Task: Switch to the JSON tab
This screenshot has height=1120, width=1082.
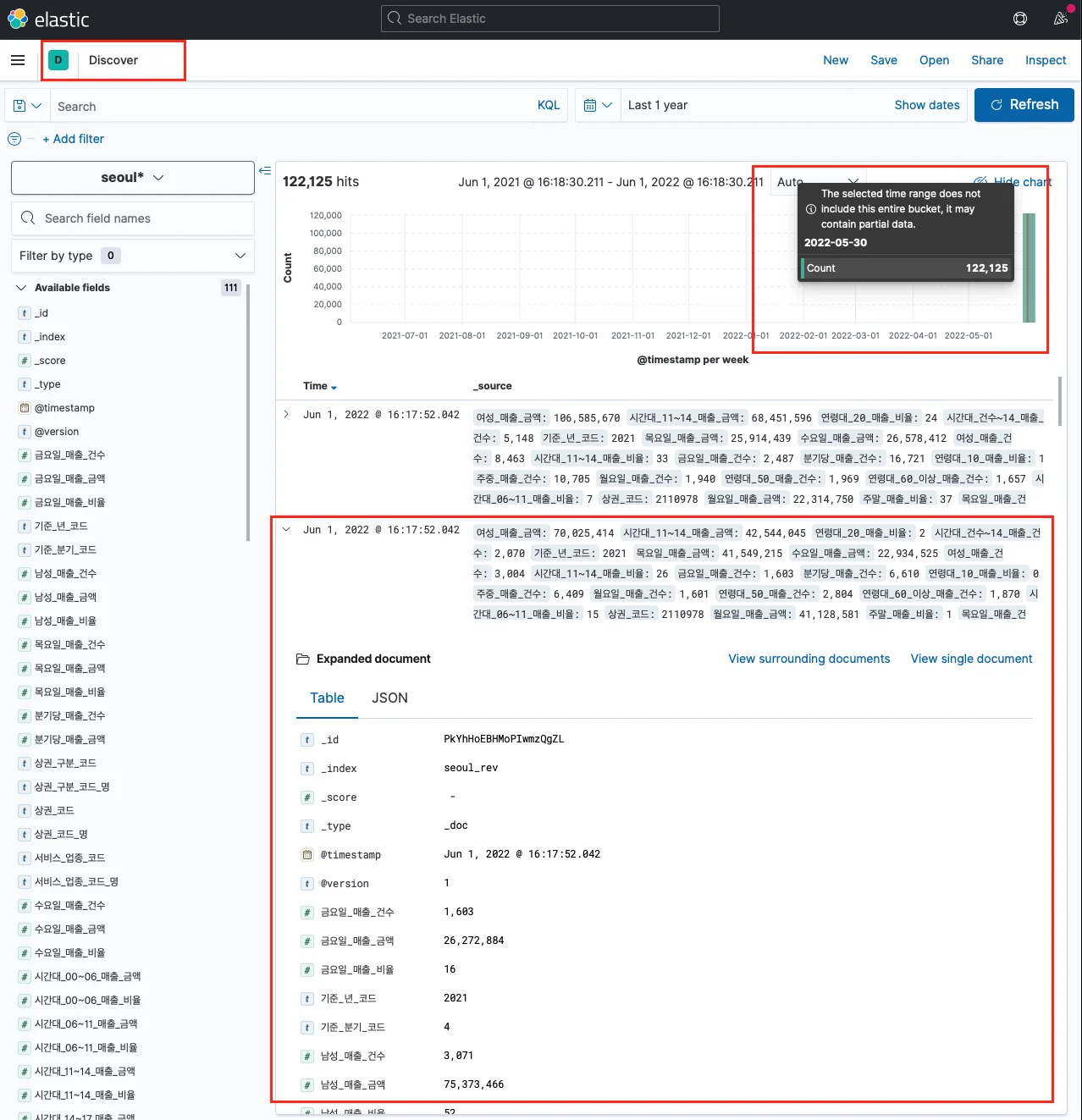Action: [x=389, y=698]
